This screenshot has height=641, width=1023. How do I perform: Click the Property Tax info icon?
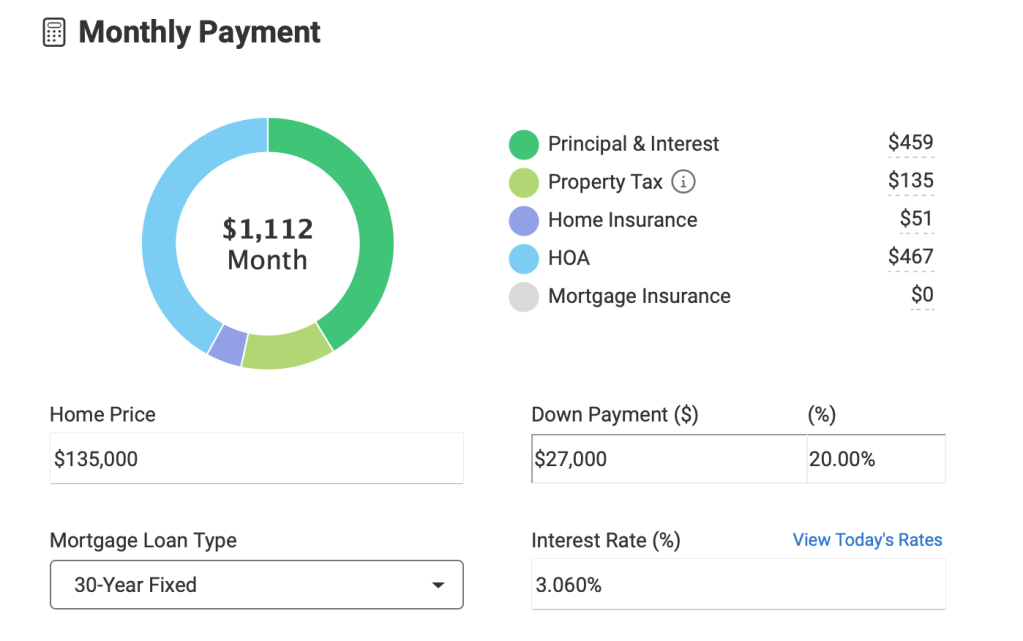coord(683,182)
